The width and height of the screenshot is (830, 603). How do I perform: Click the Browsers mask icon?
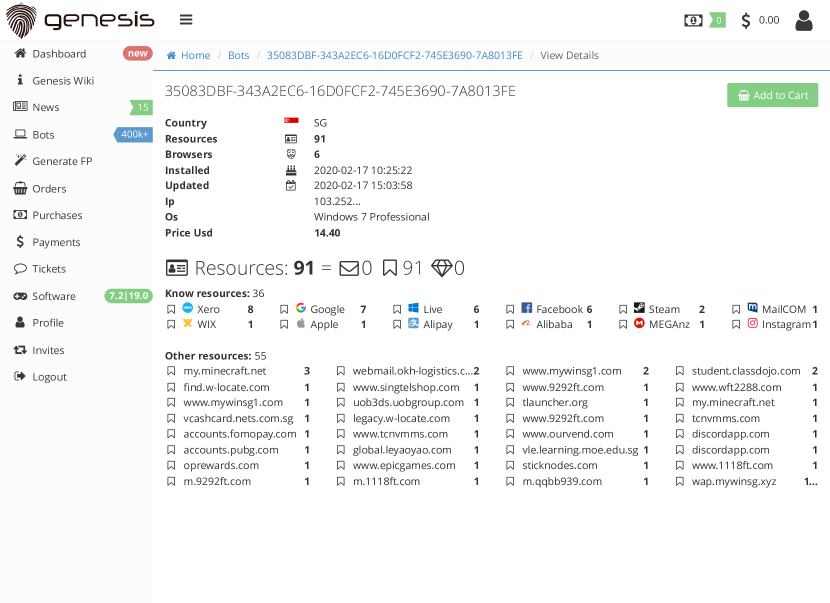(x=291, y=154)
